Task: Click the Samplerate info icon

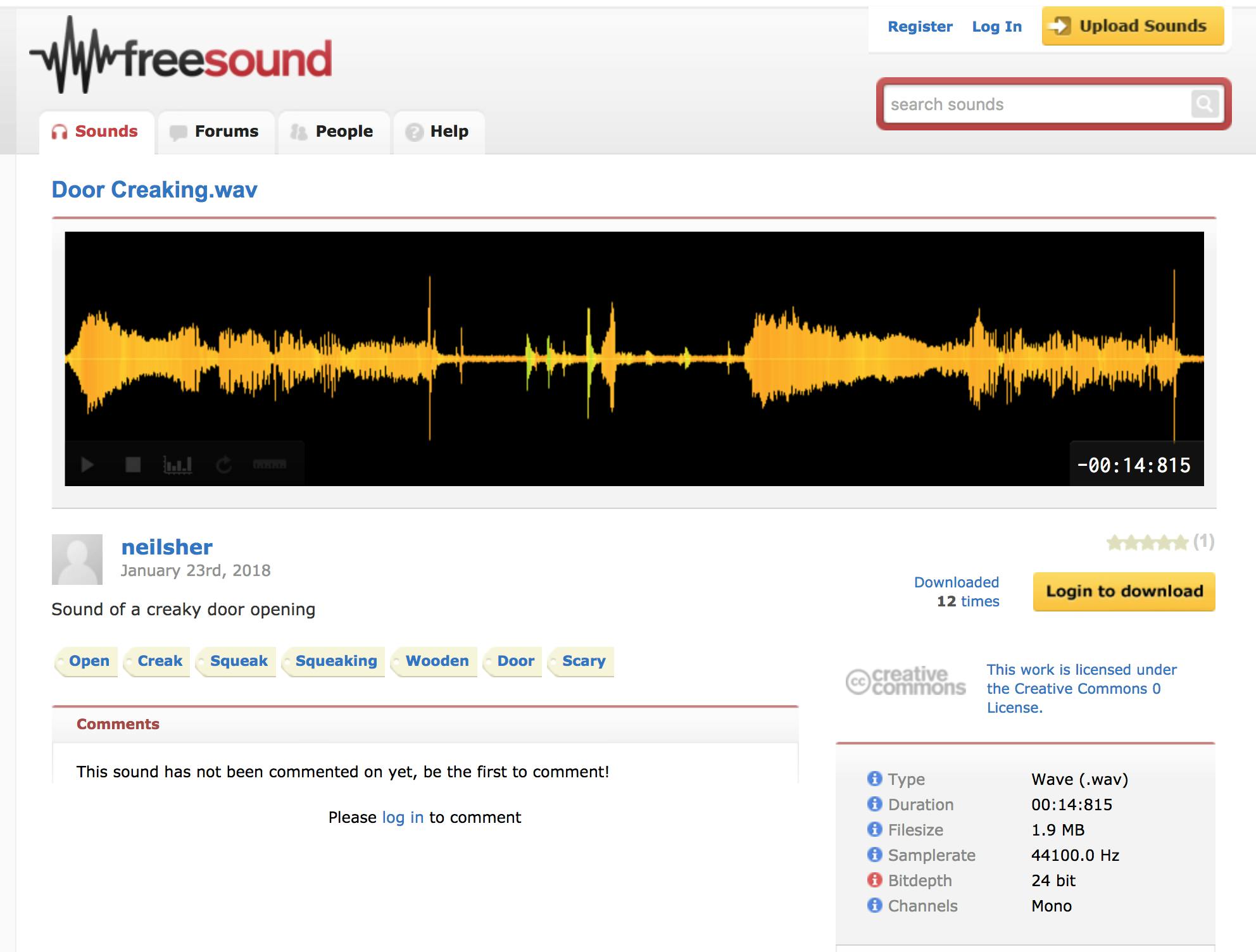Action: (x=874, y=855)
